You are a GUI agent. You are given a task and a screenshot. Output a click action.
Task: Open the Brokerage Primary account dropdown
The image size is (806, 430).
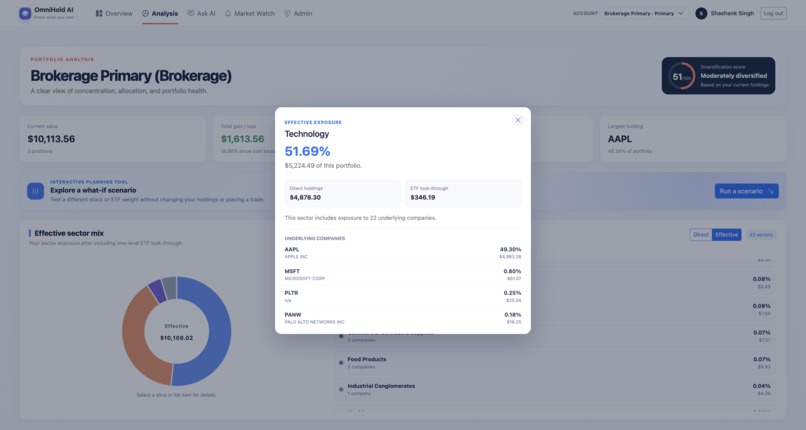(644, 13)
